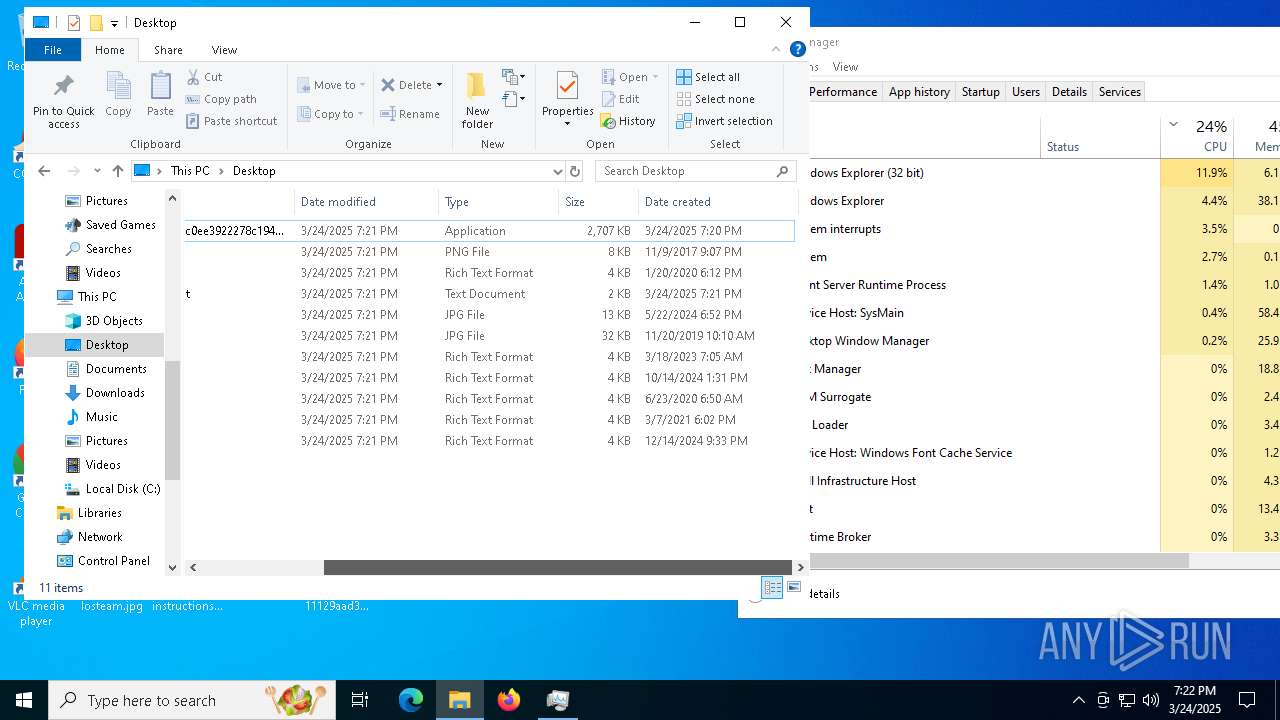This screenshot has height=720, width=1280.
Task: Open Task Manager Startup tab
Action: coord(980,91)
